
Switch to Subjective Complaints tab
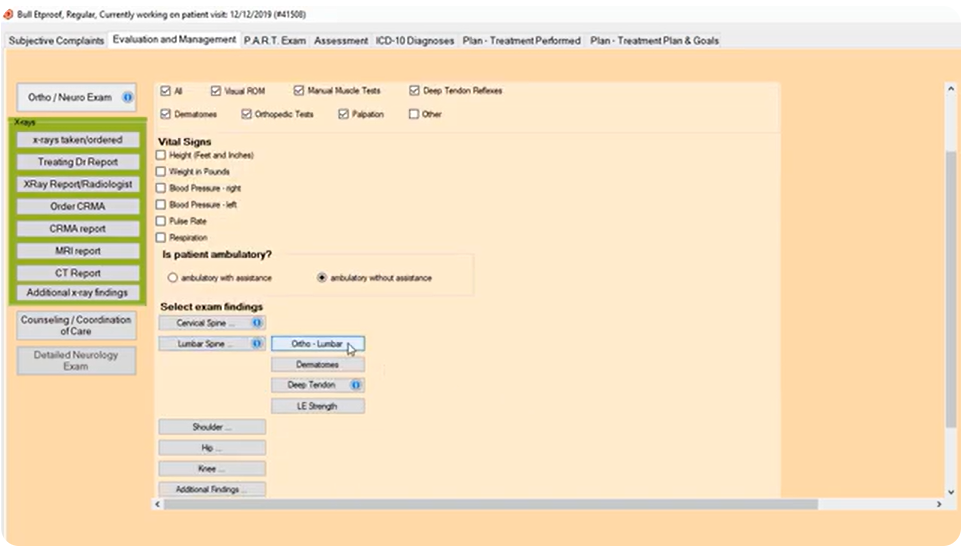pos(56,41)
